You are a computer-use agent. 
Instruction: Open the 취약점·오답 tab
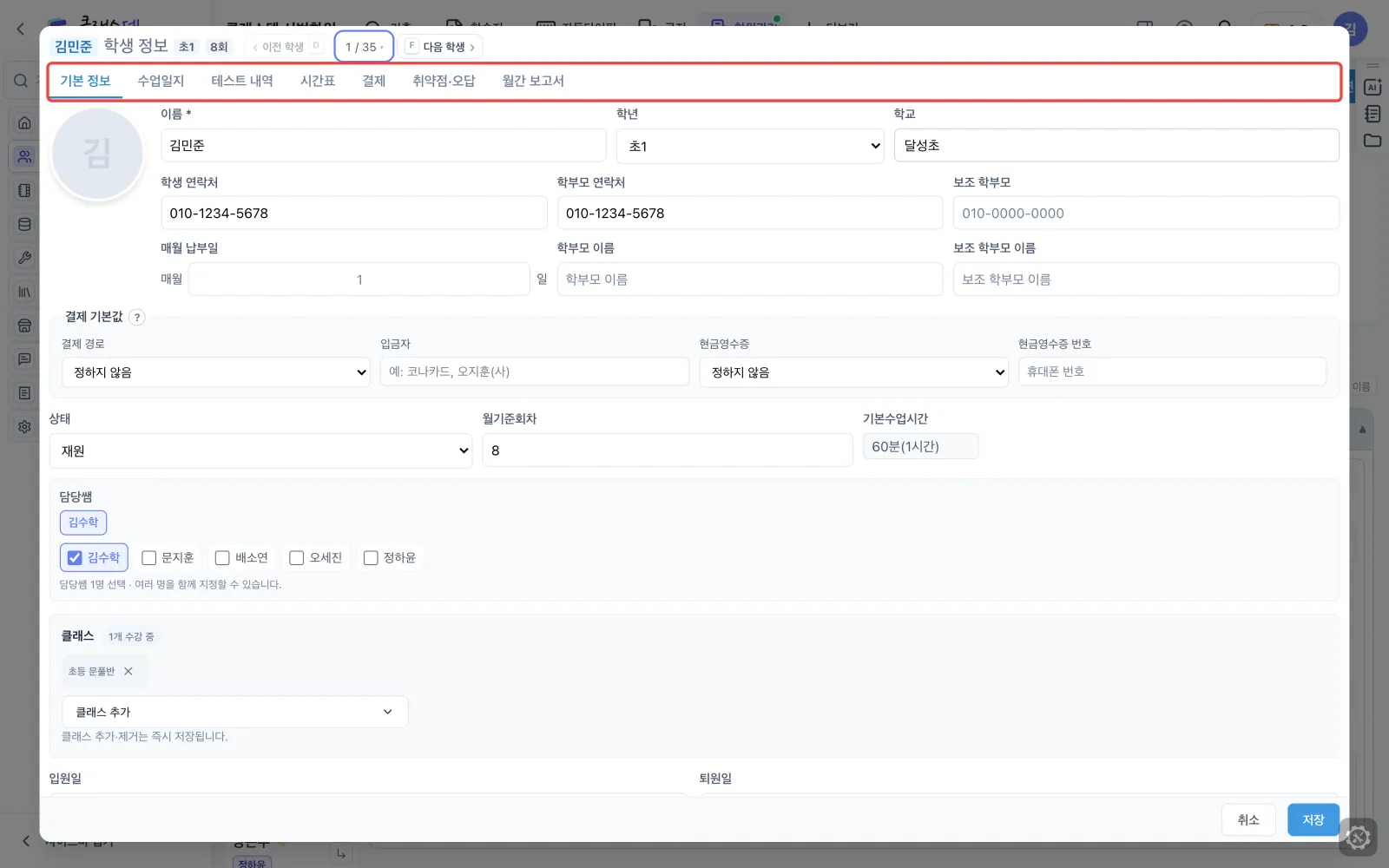[444, 81]
